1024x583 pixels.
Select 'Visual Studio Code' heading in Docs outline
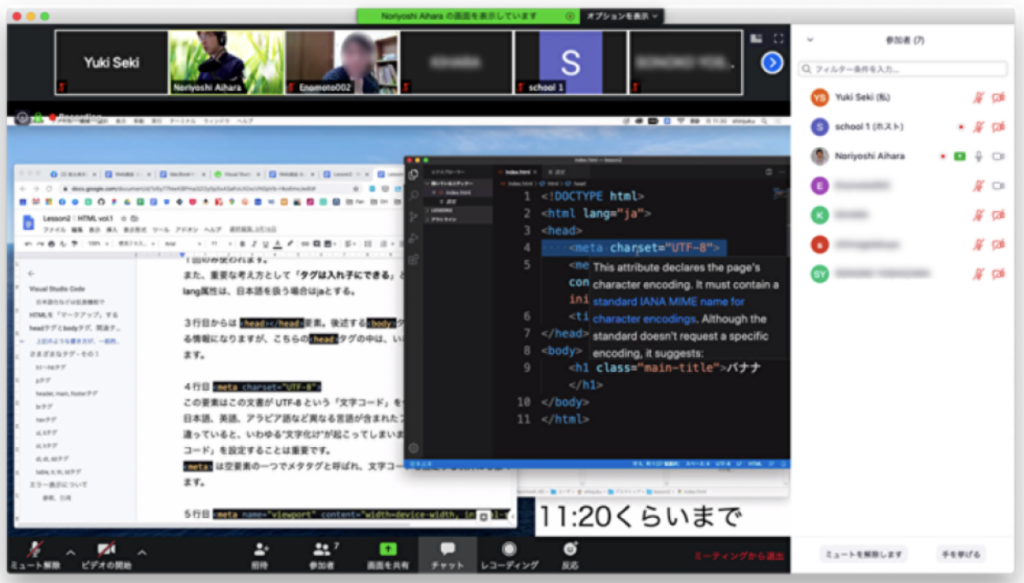coord(57,289)
